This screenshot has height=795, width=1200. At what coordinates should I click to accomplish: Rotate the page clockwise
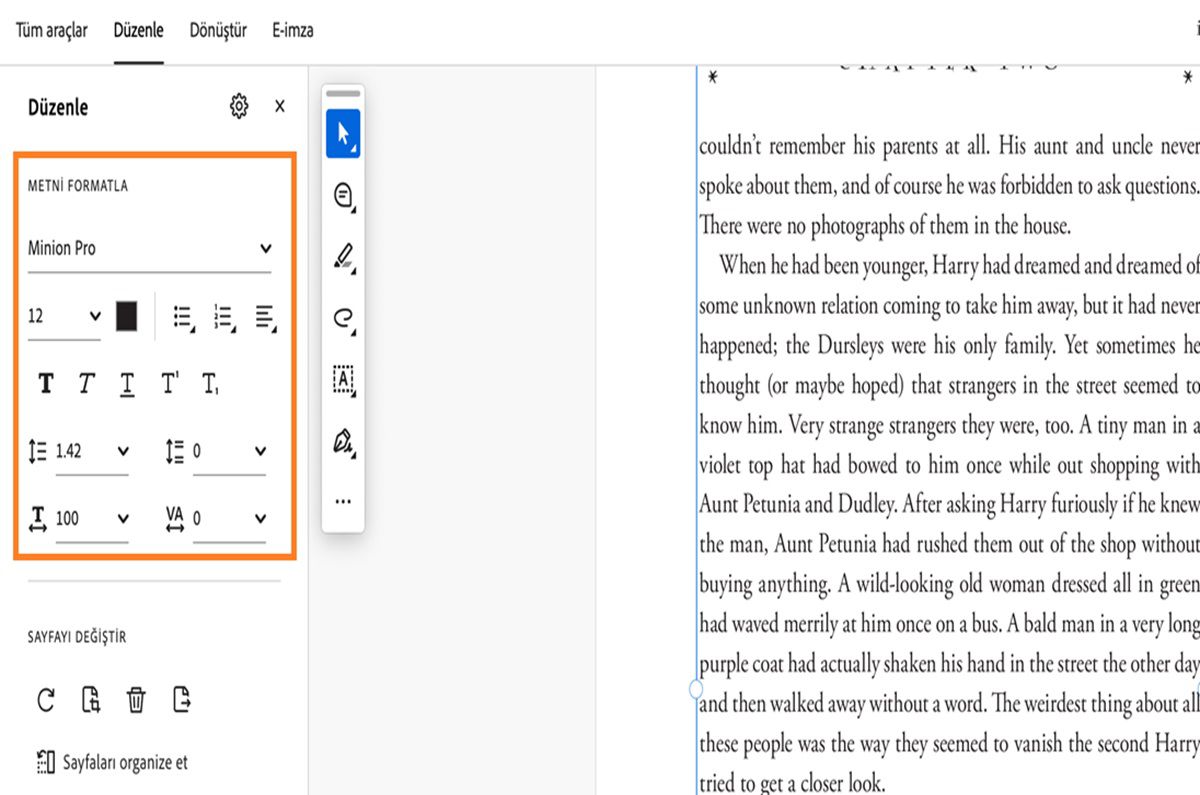coord(46,700)
